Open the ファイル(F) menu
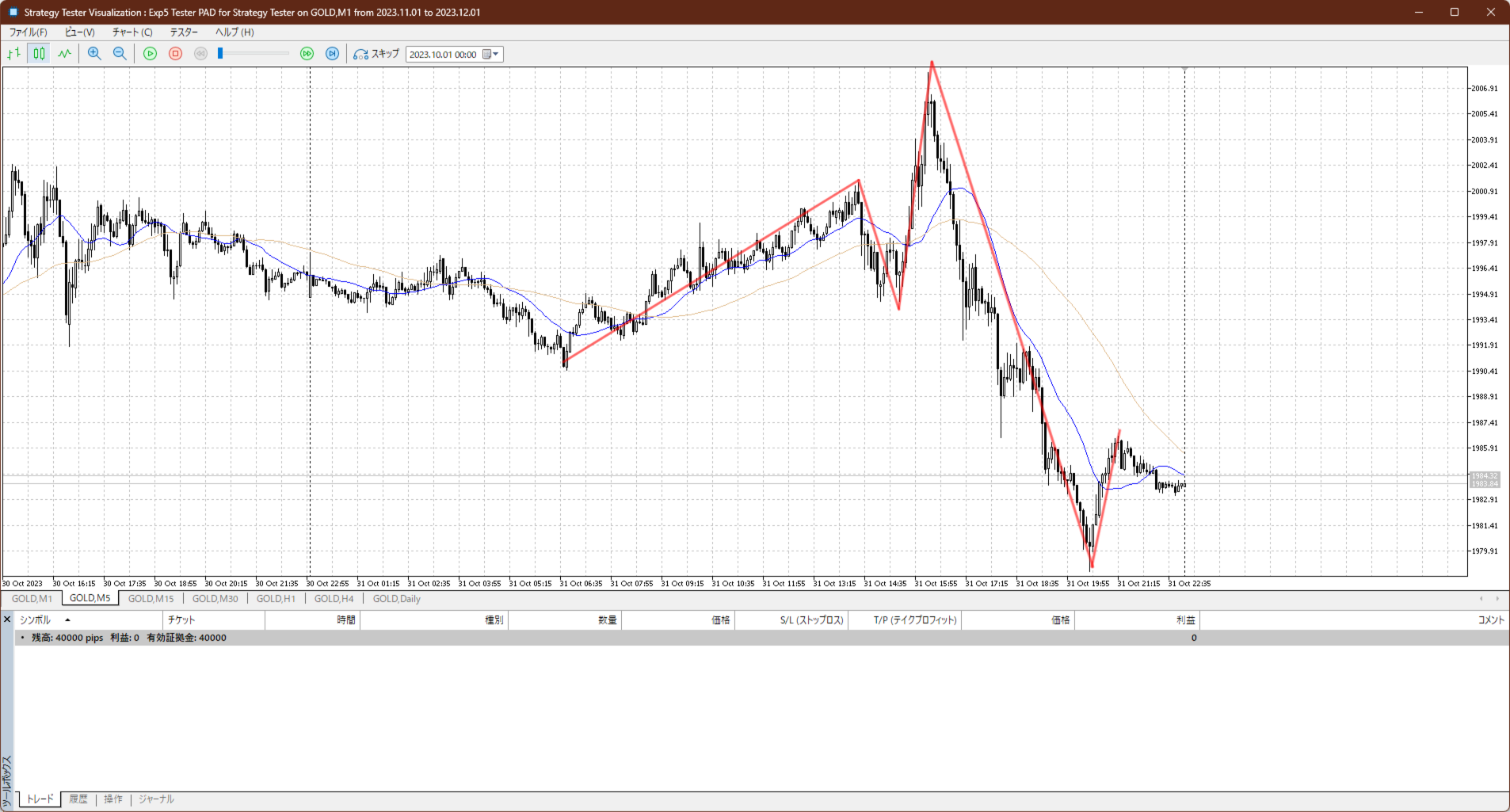The height and width of the screenshot is (812, 1510). tap(28, 32)
